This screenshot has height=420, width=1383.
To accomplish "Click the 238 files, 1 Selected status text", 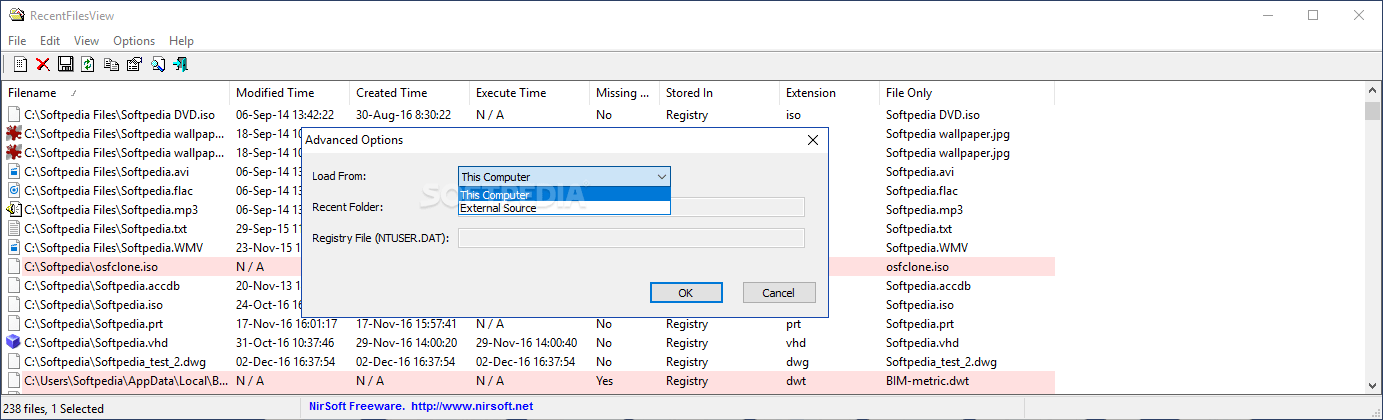I will coord(54,408).
